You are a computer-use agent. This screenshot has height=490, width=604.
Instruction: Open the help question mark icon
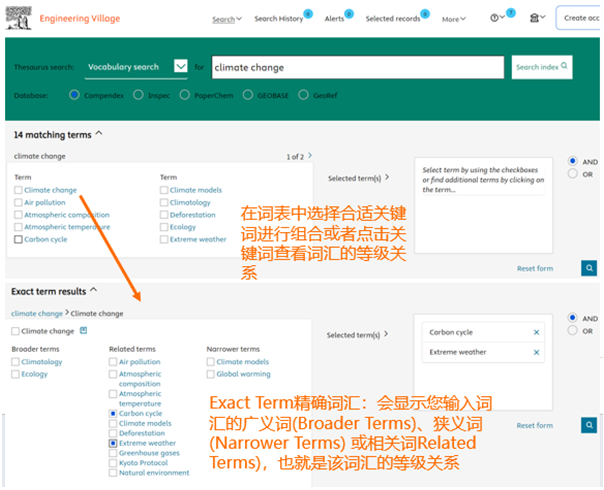[x=496, y=18]
